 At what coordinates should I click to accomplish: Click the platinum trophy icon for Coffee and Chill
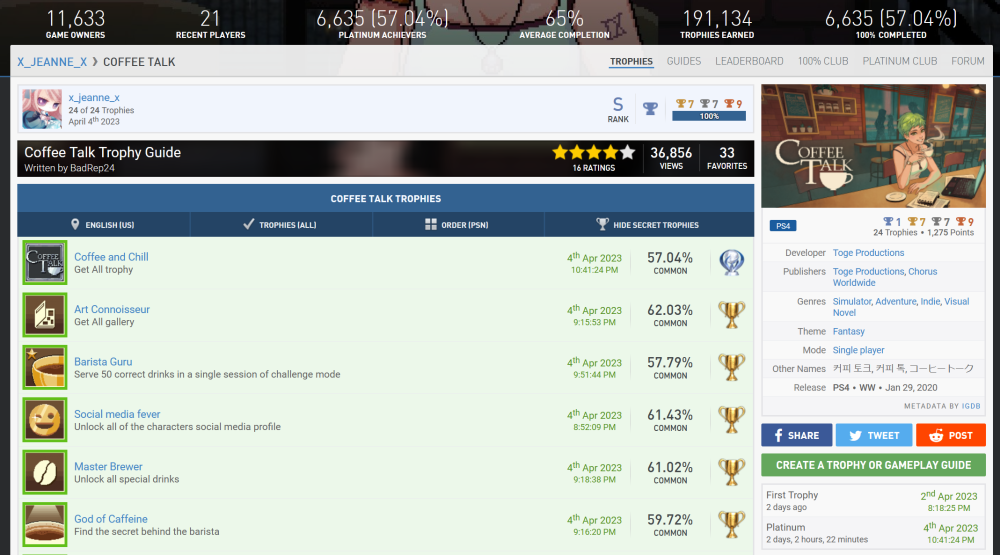732,263
